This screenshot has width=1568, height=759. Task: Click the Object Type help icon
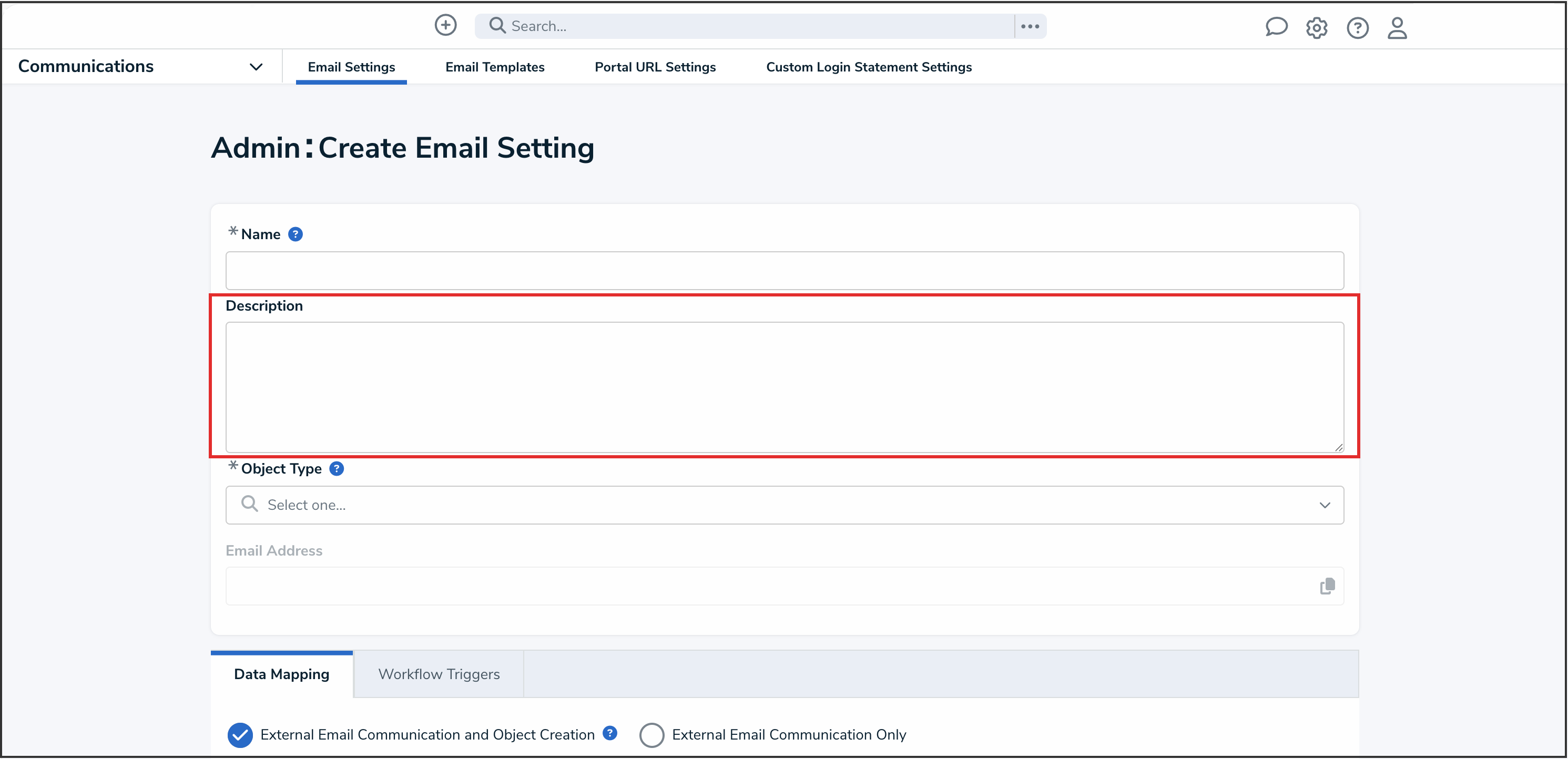coord(337,469)
